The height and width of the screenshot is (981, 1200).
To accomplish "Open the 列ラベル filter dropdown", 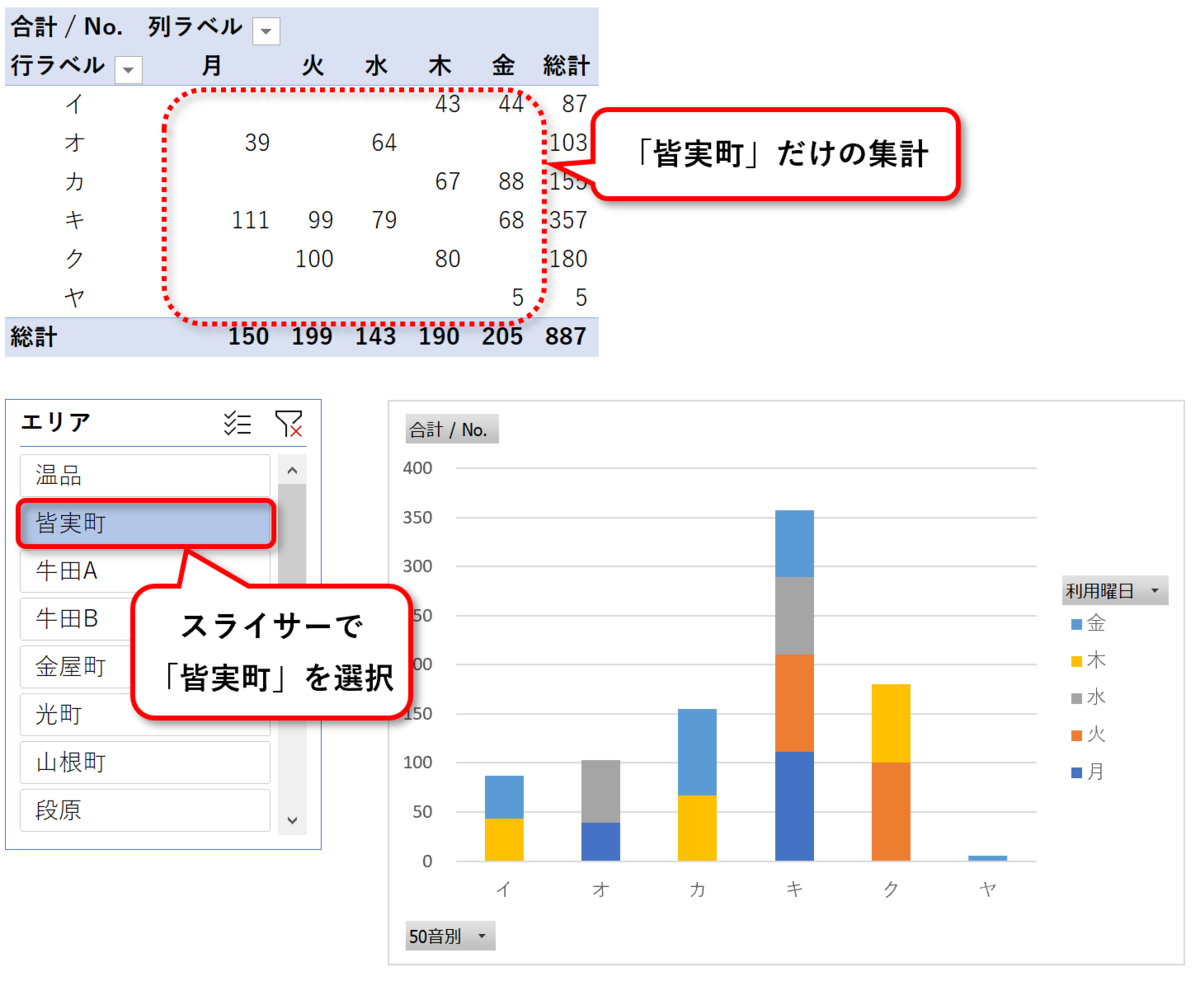I will (266, 30).
